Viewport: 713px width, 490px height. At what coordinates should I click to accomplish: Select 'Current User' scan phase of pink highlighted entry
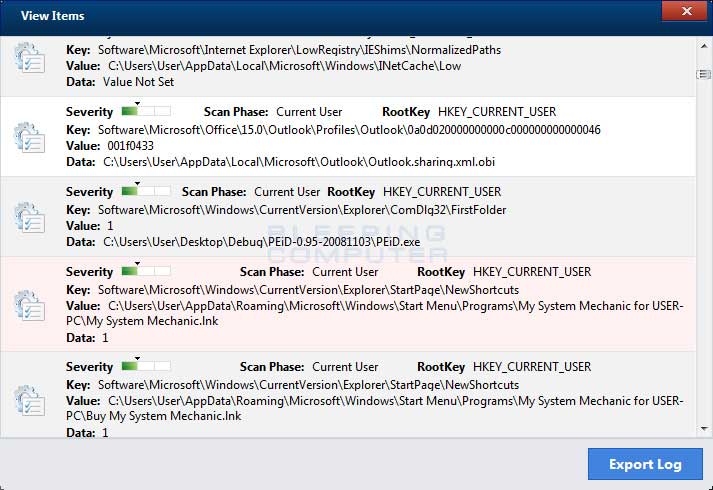tap(345, 272)
